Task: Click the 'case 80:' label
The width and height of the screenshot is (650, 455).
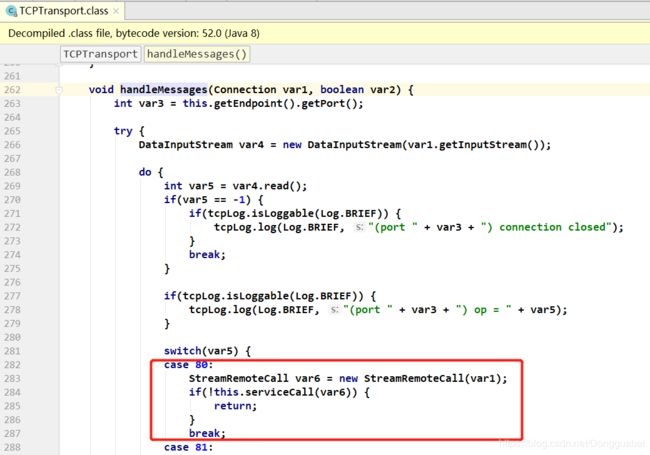Action: (188, 365)
